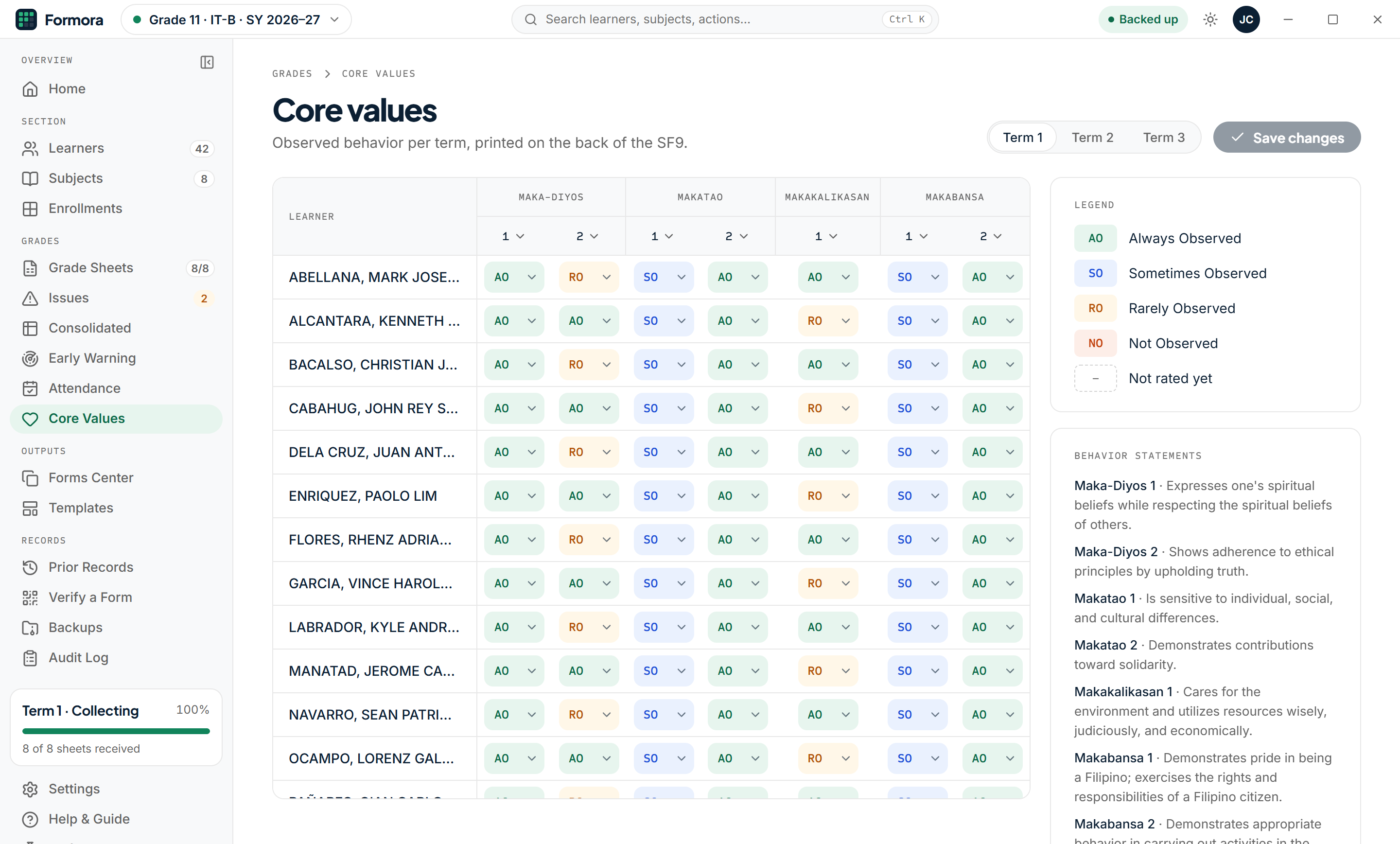Switch to the Term 1 tab
The image size is (1400, 844).
pyautogui.click(x=1023, y=138)
